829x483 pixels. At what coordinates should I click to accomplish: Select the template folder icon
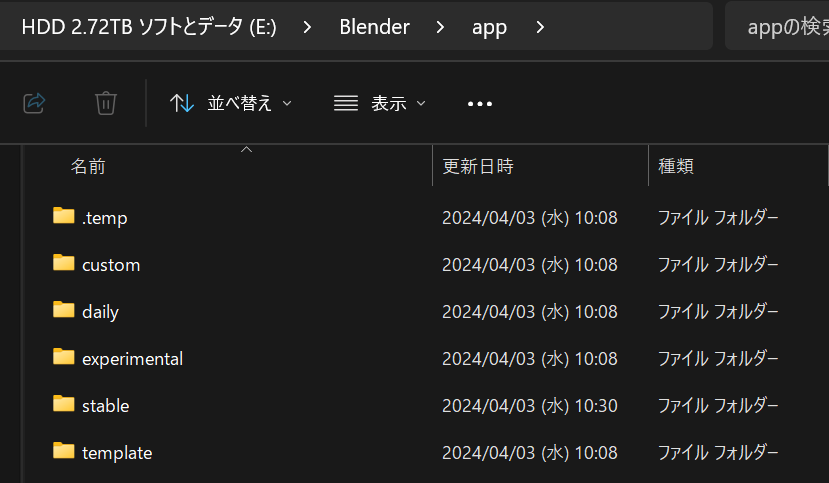63,451
